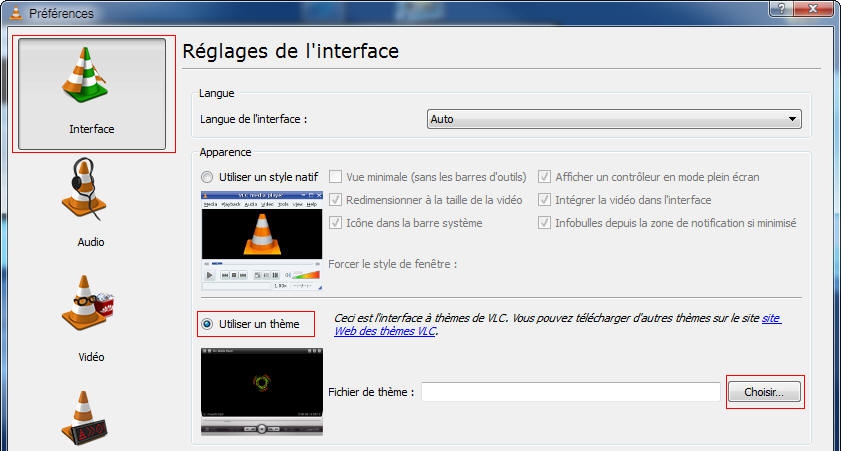
Task: Open the subtitles/OSD cone category icon
Action: pyautogui.click(x=86, y=419)
